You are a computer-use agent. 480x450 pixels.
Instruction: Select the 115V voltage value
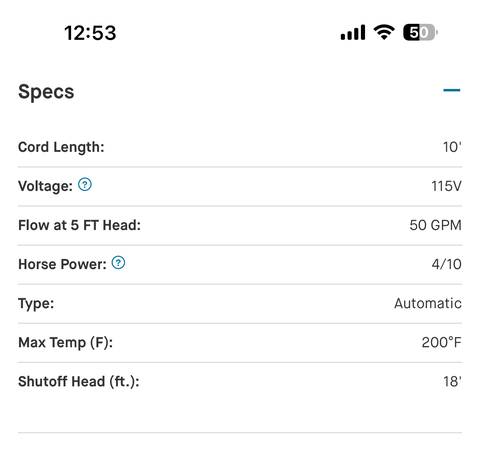tap(446, 186)
